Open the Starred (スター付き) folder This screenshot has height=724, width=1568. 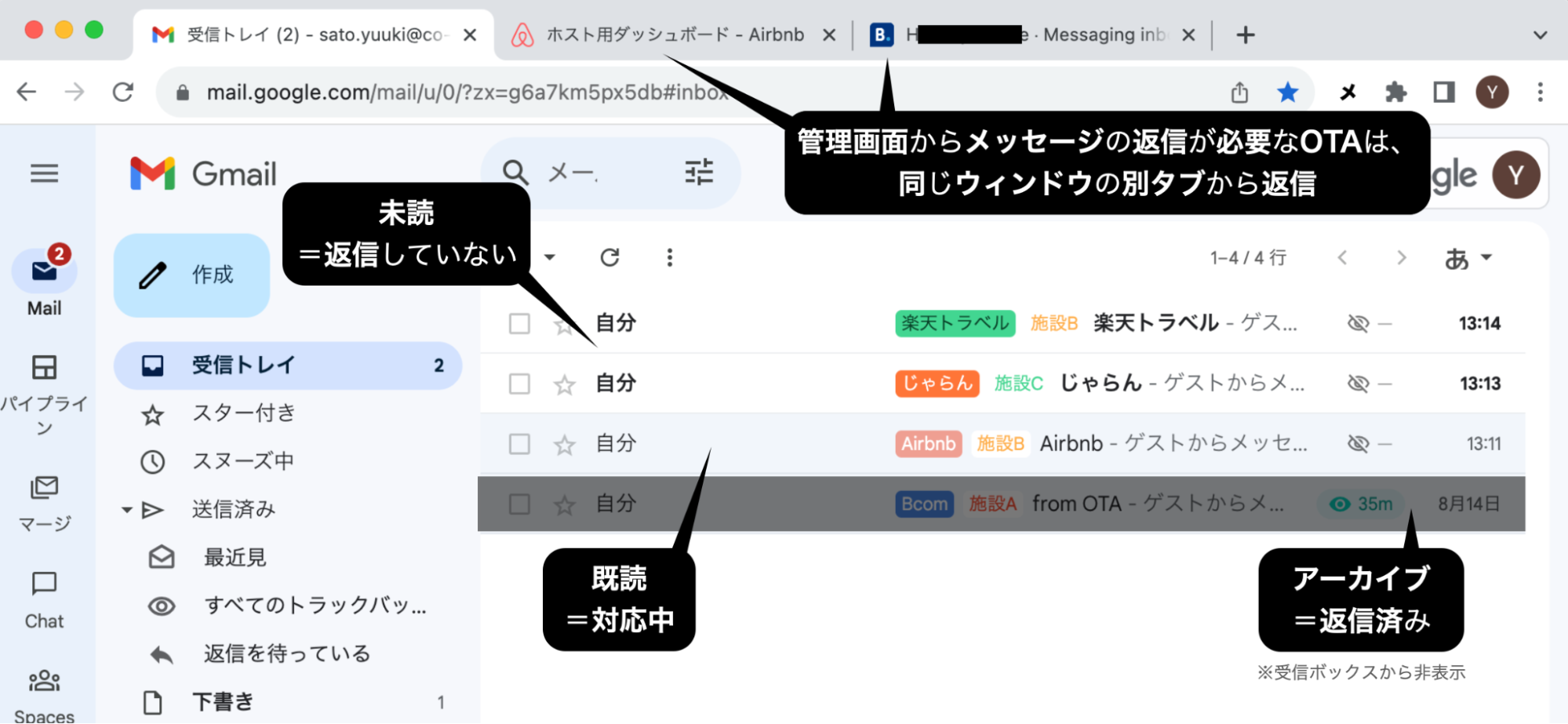(x=243, y=413)
